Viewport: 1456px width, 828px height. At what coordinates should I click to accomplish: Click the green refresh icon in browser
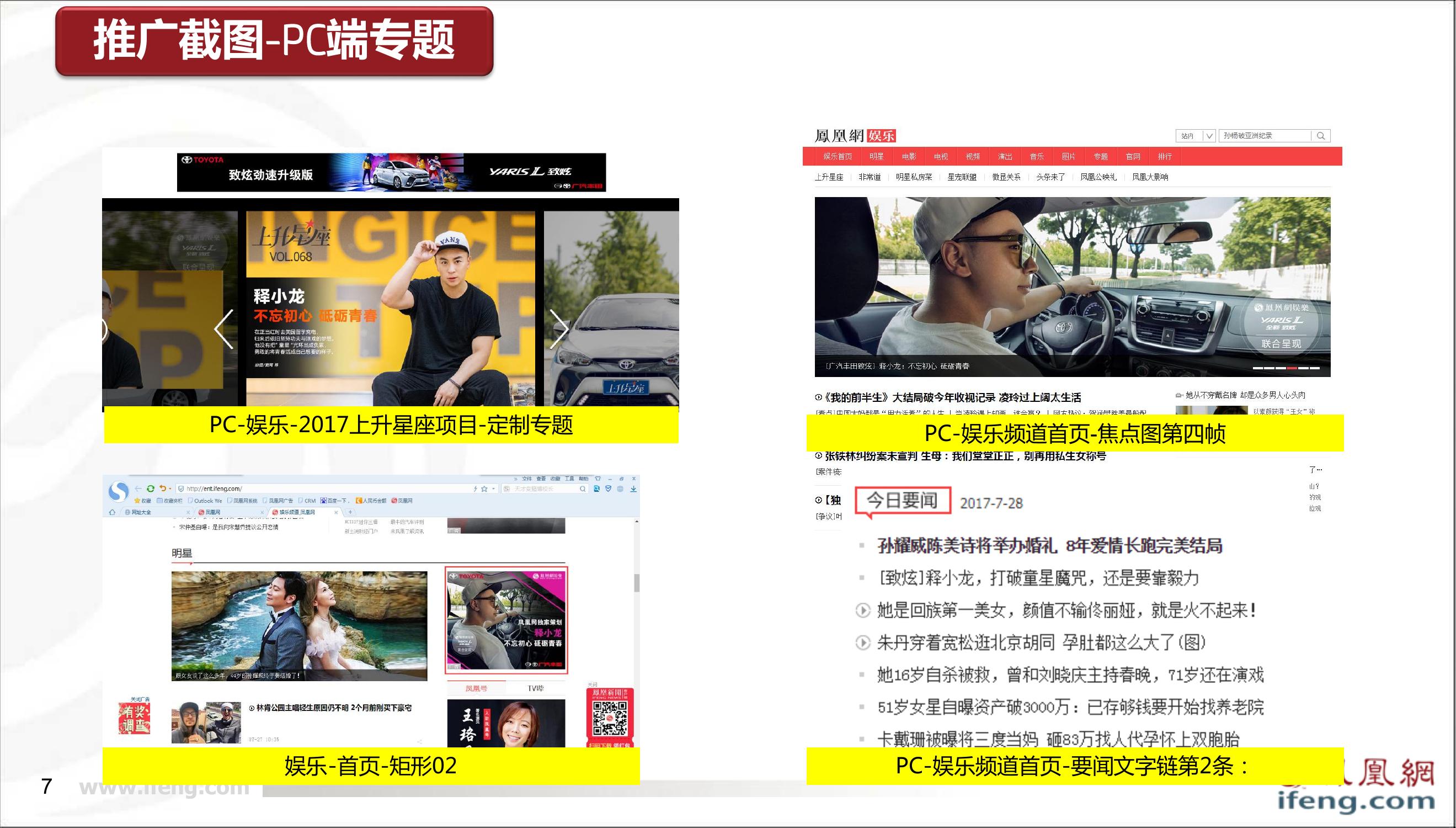click(151, 489)
